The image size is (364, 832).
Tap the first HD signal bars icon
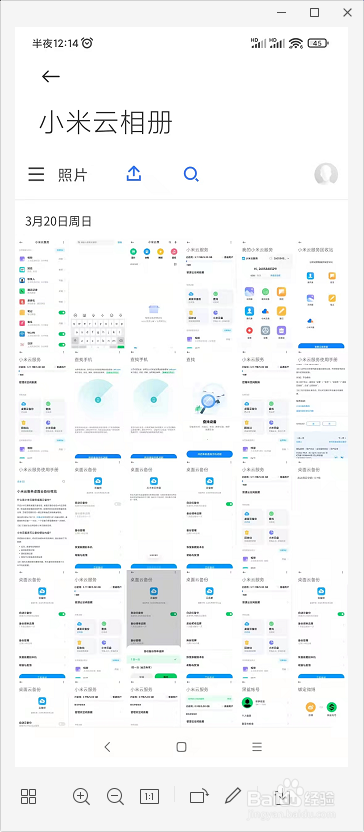tap(258, 43)
